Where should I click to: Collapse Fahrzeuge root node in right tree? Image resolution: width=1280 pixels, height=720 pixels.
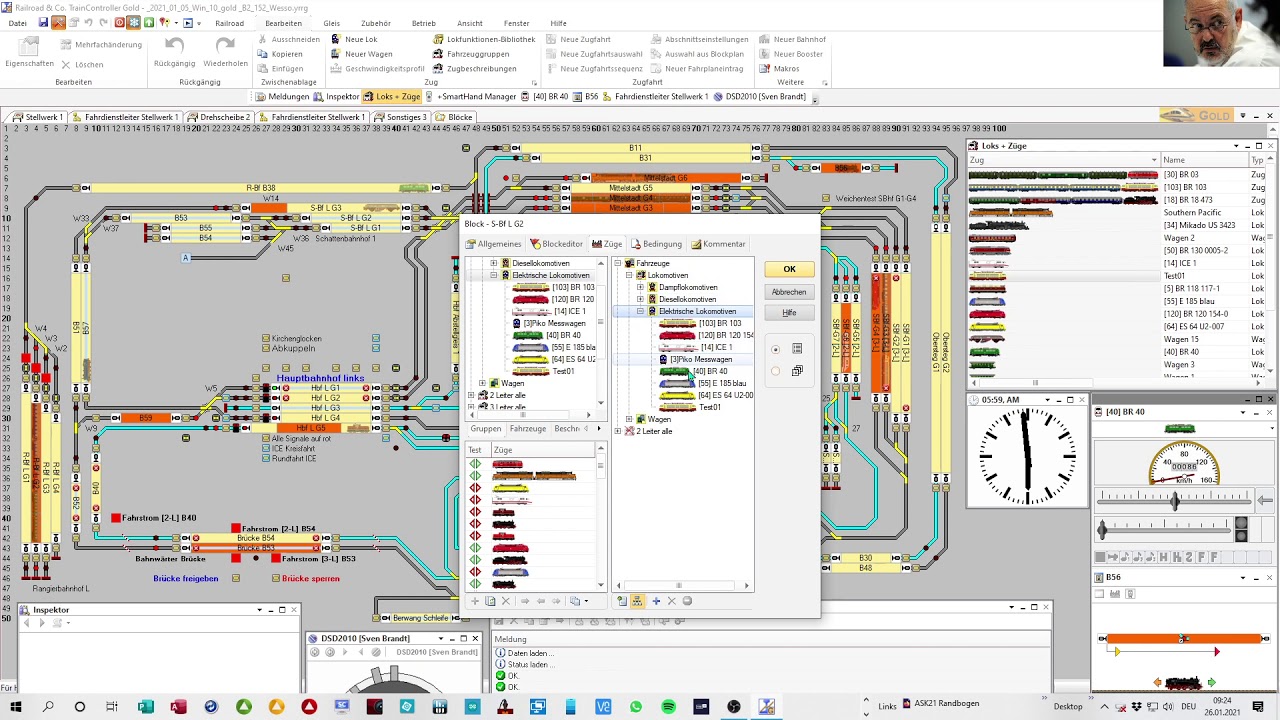tap(618, 263)
